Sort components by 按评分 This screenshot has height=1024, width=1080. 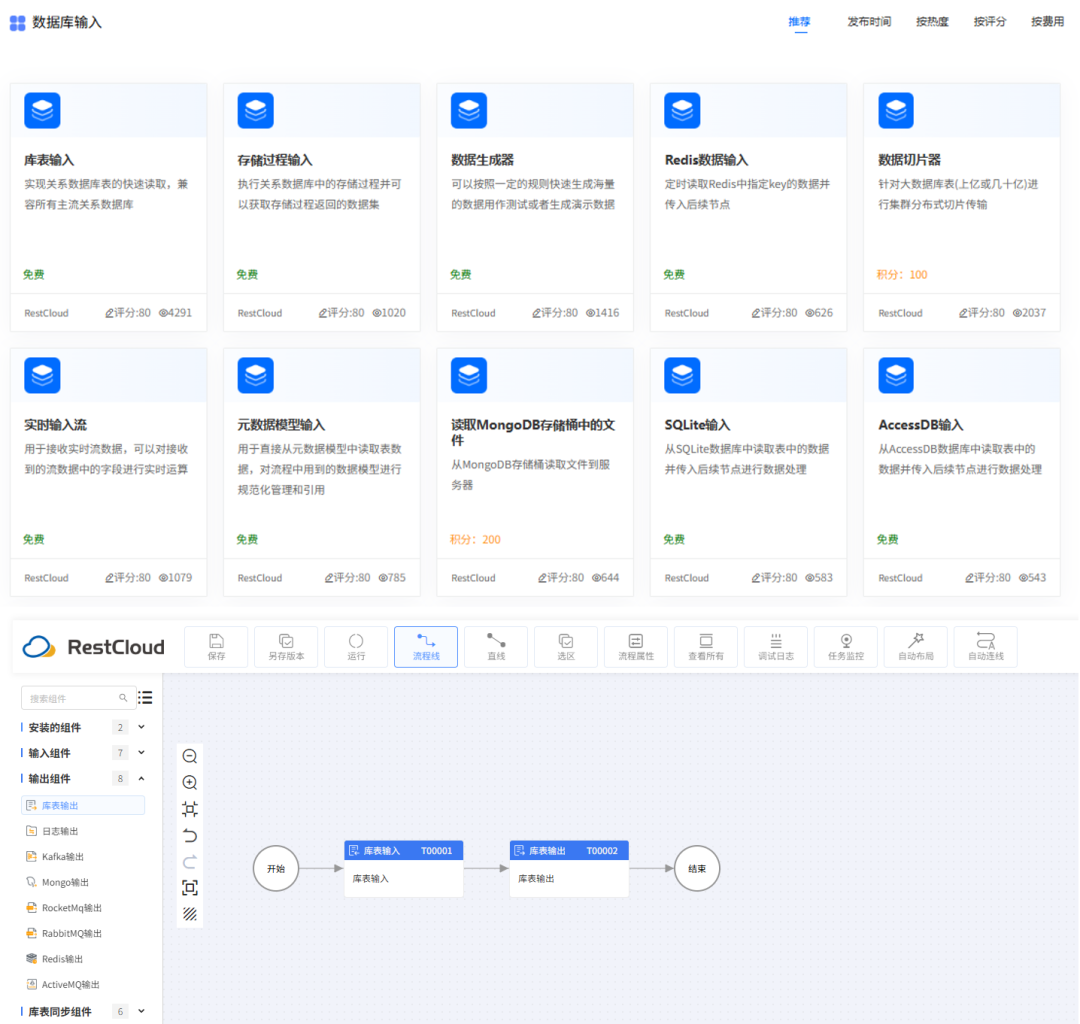pyautogui.click(x=990, y=22)
